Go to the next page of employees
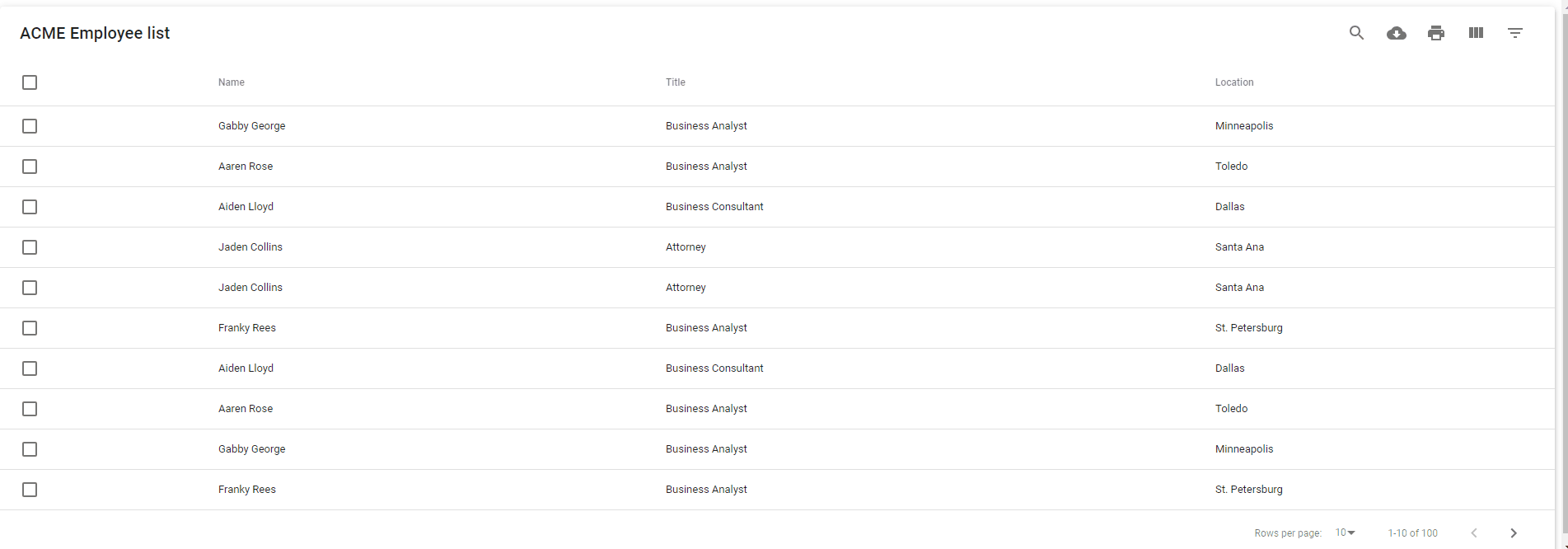1568x549 pixels. click(x=1514, y=533)
